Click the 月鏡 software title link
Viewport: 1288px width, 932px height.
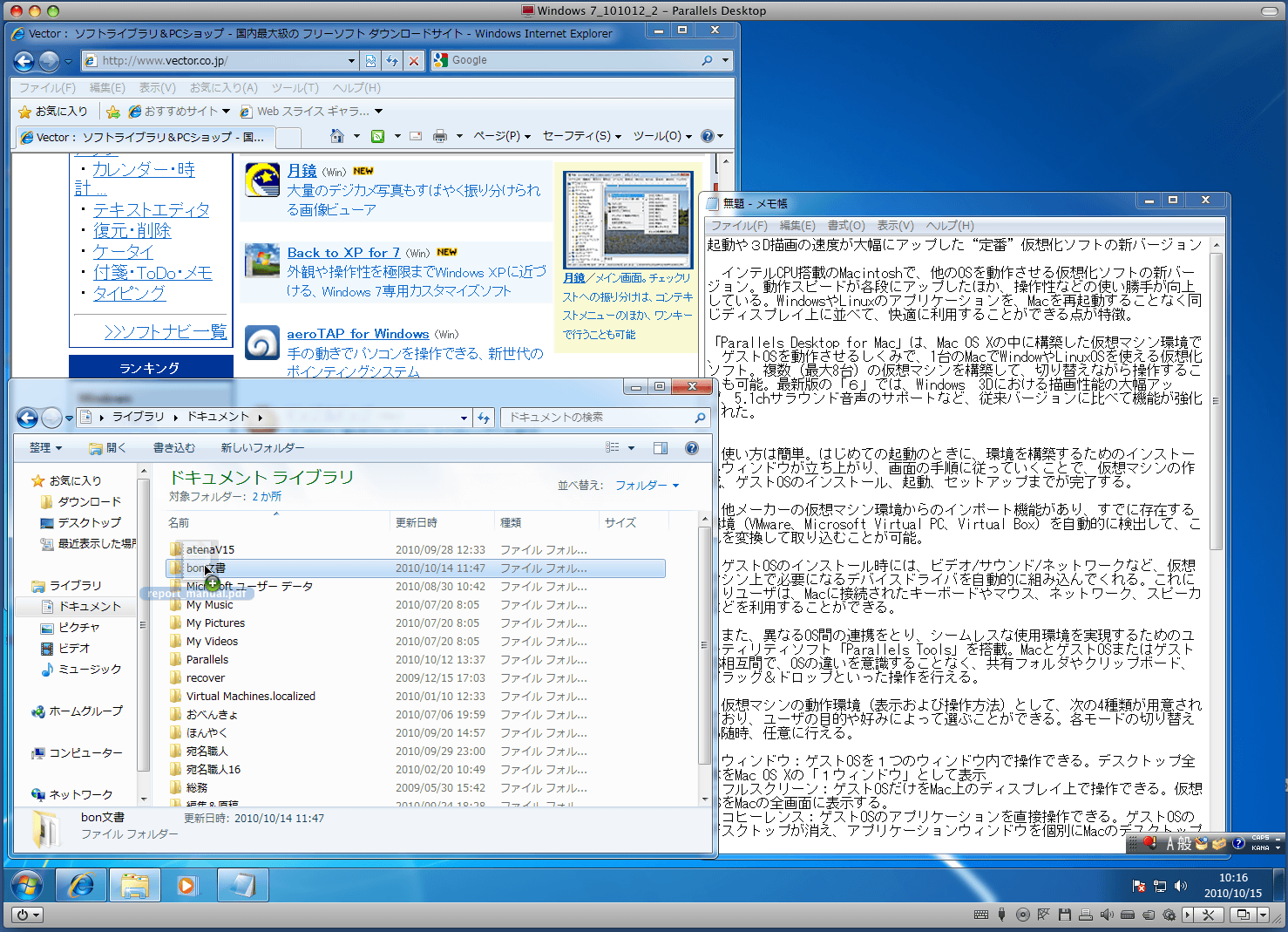[x=302, y=171]
